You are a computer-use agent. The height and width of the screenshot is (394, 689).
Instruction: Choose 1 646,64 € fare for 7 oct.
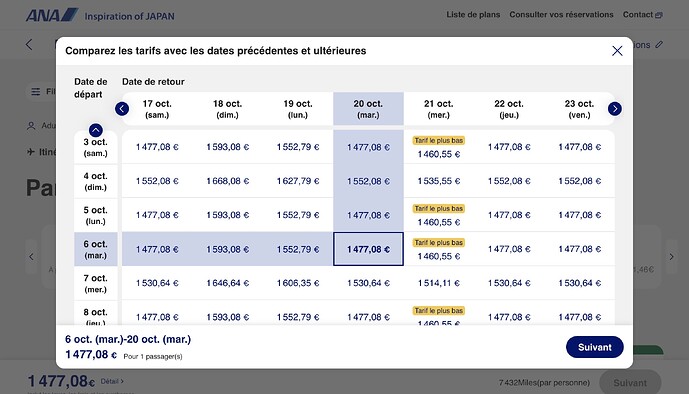(227, 283)
